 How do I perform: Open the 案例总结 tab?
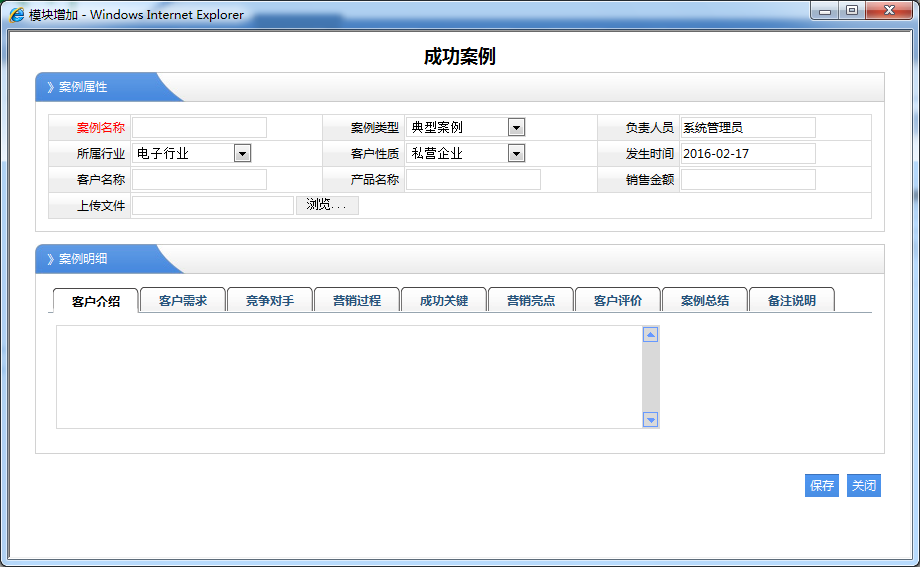tap(705, 300)
